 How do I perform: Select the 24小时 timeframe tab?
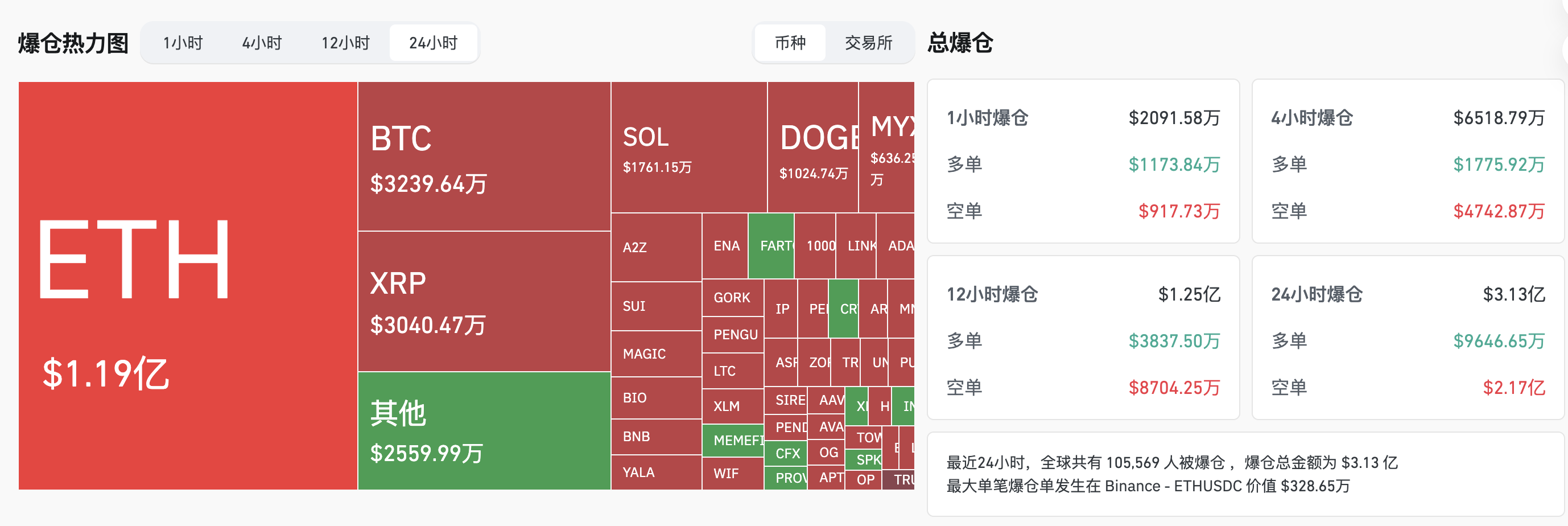pyautogui.click(x=433, y=43)
